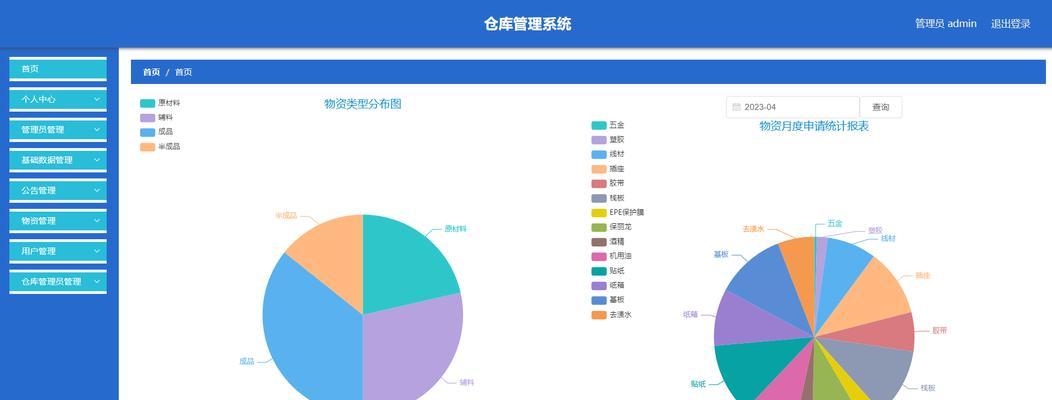The height and width of the screenshot is (400, 1052).
Task: Click the 五金 label above monthly pie
Action: (835, 223)
